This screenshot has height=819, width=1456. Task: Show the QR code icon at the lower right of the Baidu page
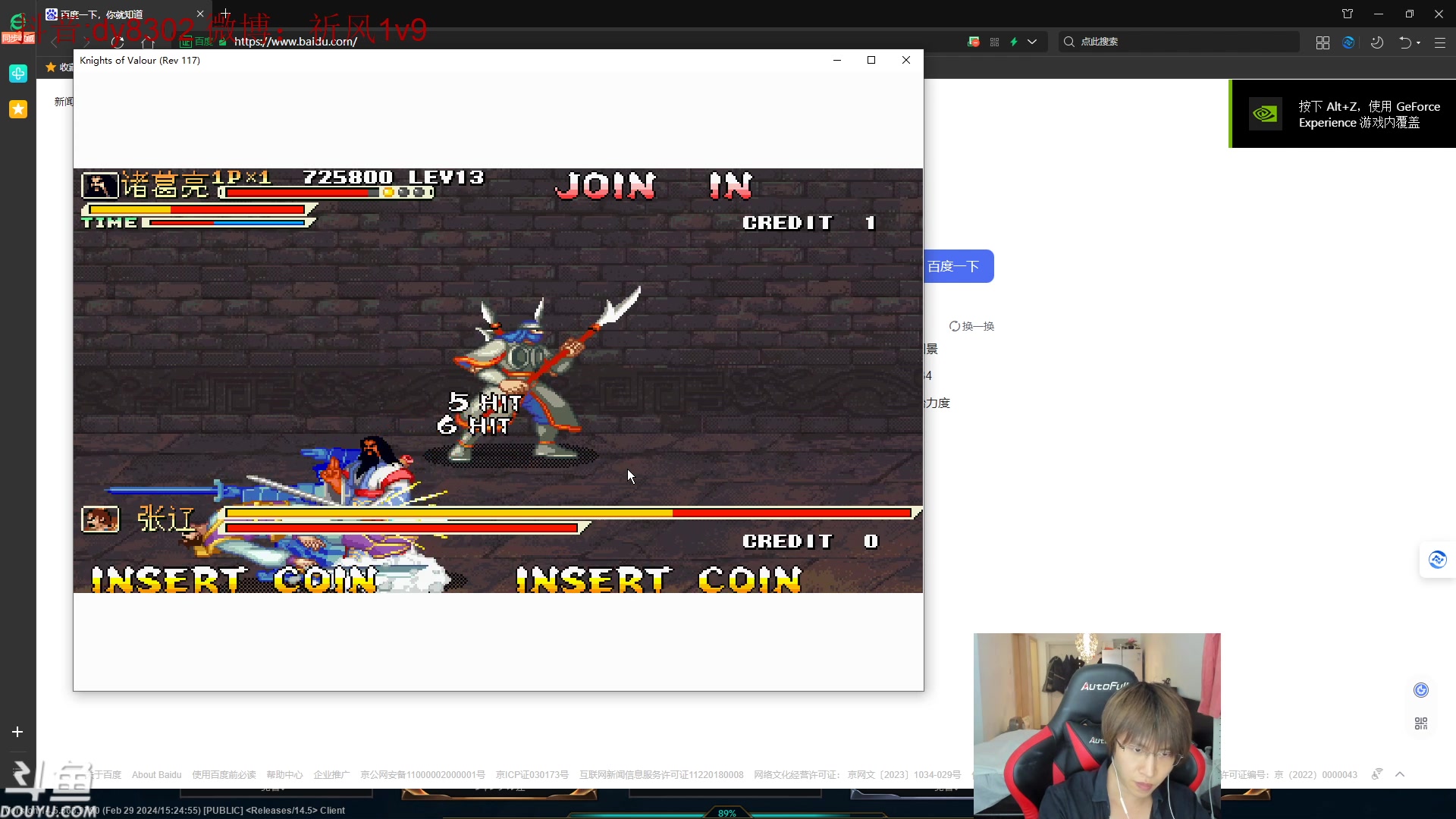click(x=1421, y=723)
